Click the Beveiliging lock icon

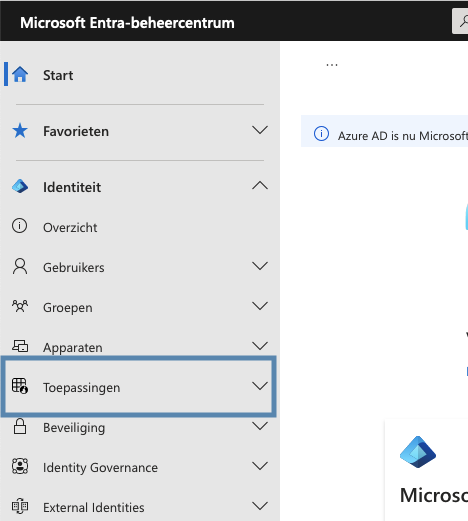coord(20,426)
